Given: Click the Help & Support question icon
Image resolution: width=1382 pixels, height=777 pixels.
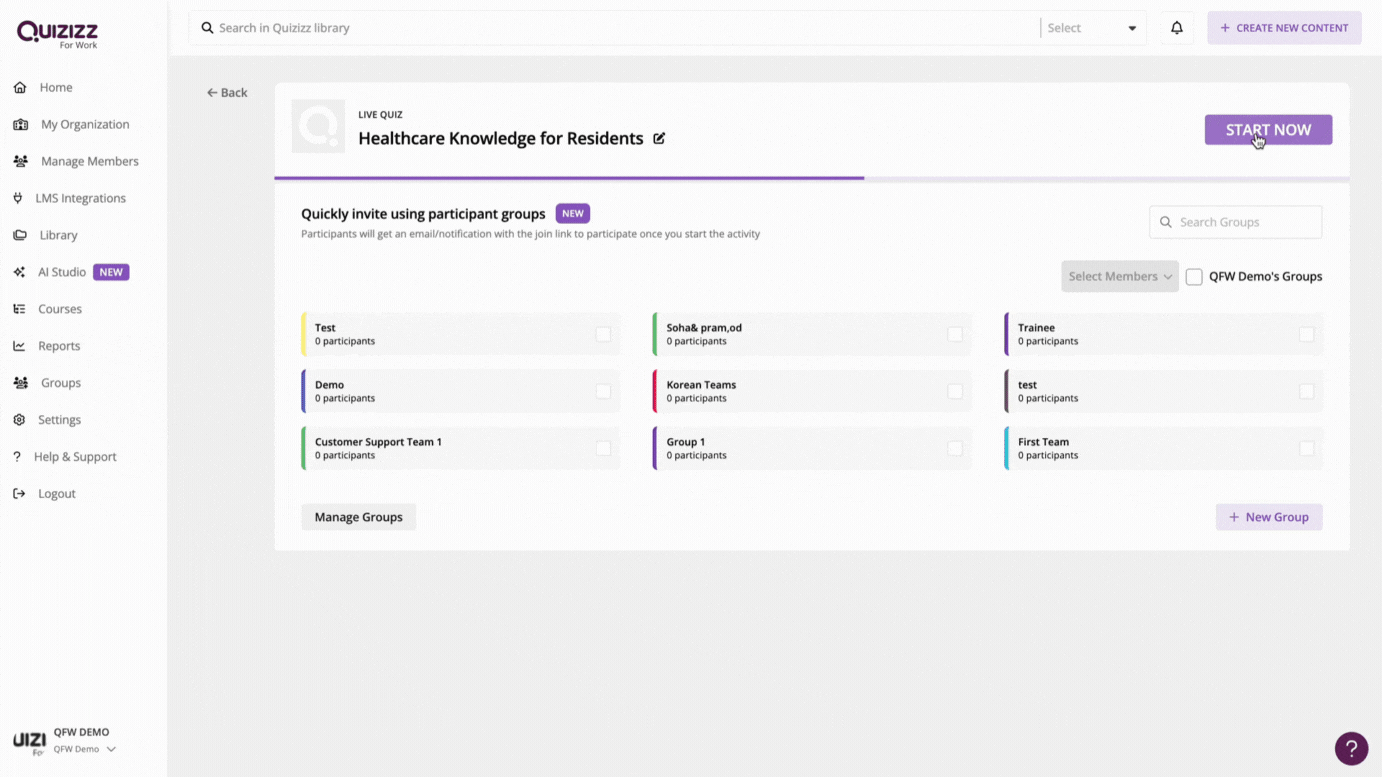Looking at the screenshot, I should pyautogui.click(x=17, y=457).
